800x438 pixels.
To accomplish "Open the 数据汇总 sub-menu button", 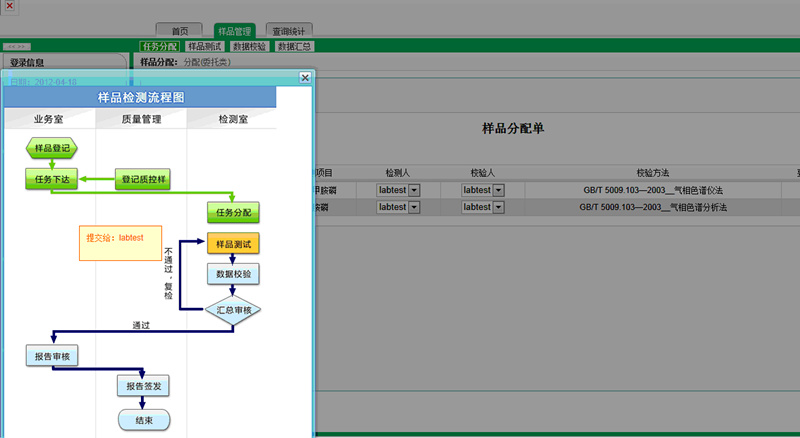I will click(295, 46).
